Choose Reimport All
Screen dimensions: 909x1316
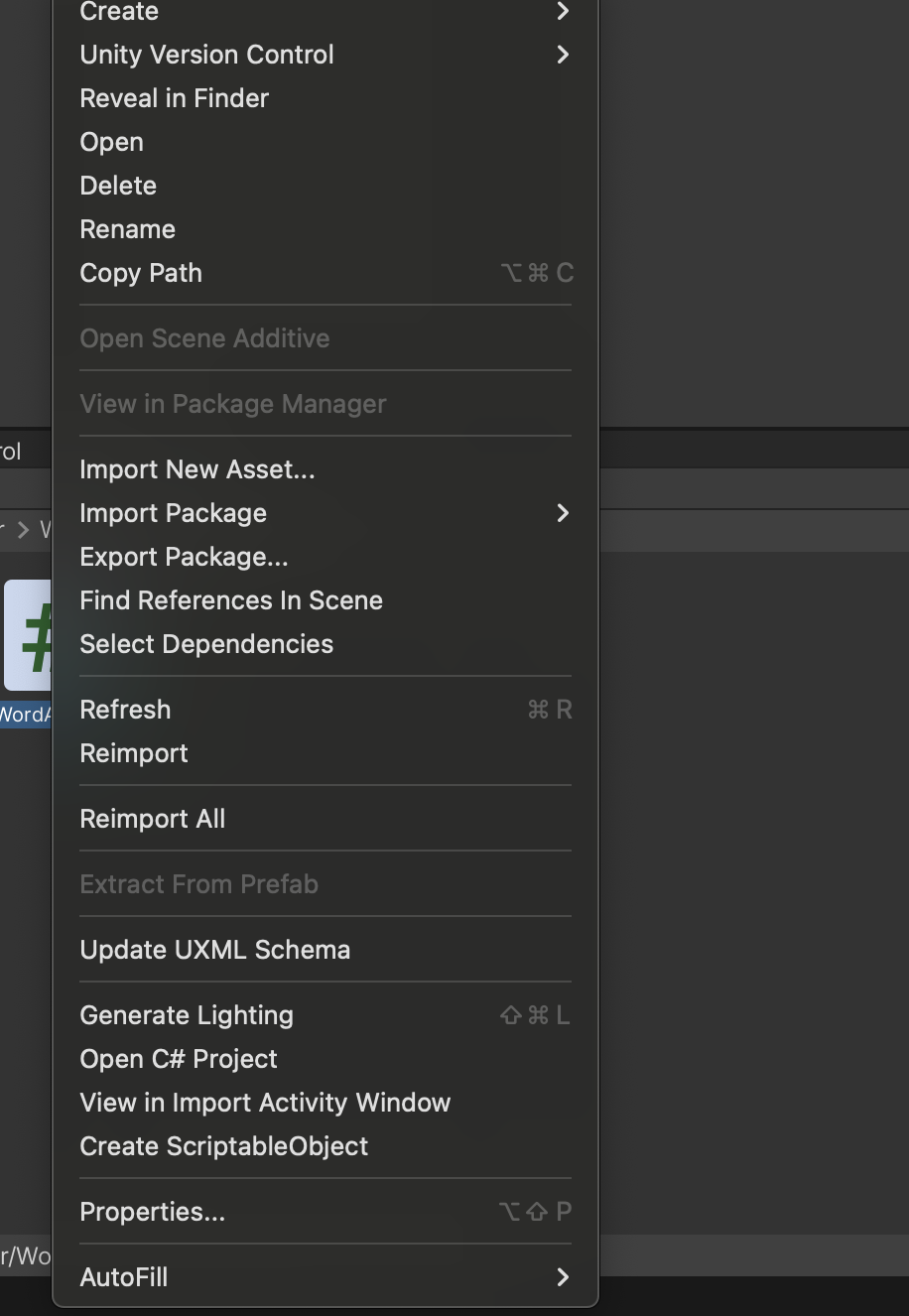tap(152, 819)
